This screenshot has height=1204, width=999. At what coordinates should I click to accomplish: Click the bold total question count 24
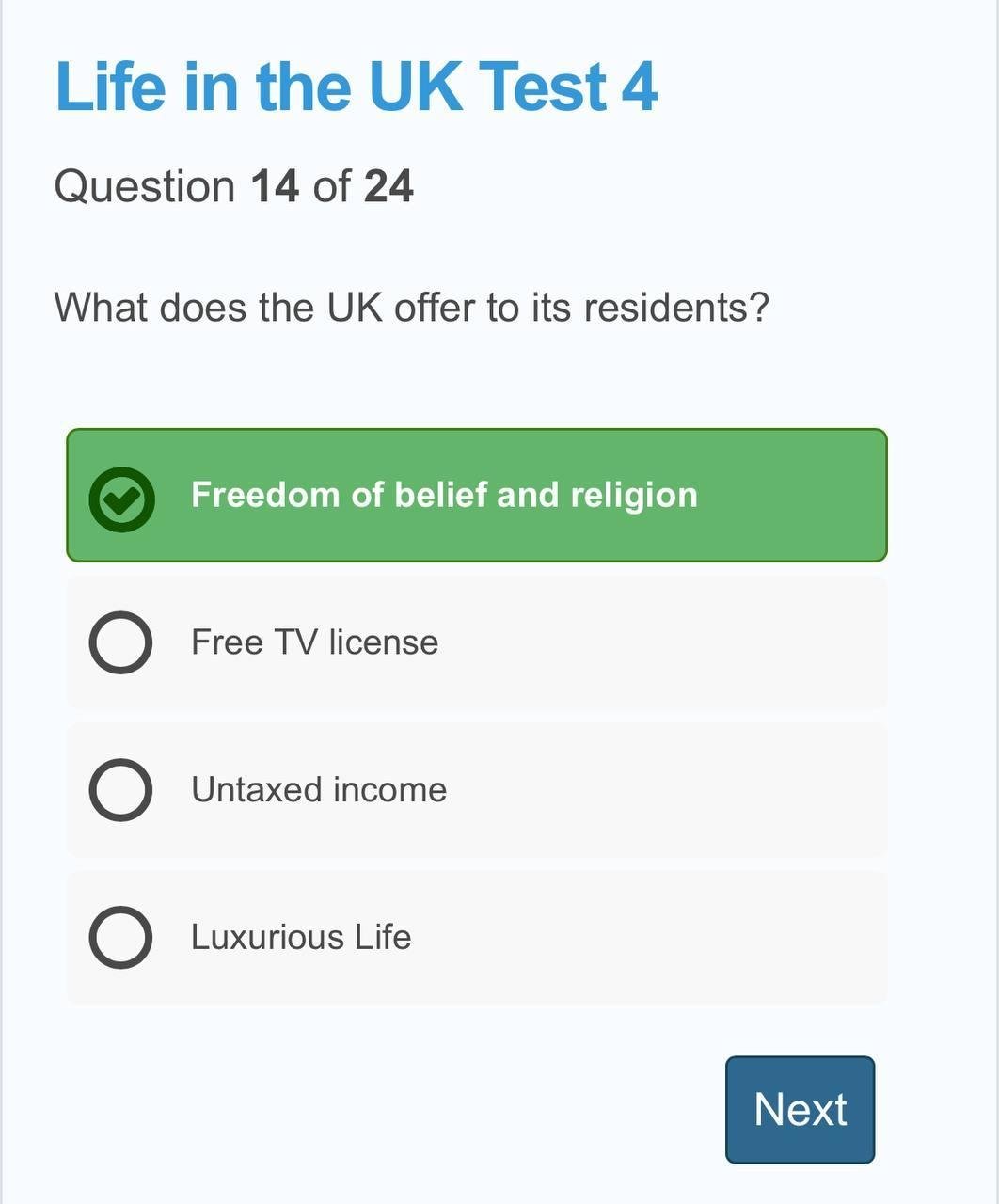(388, 186)
